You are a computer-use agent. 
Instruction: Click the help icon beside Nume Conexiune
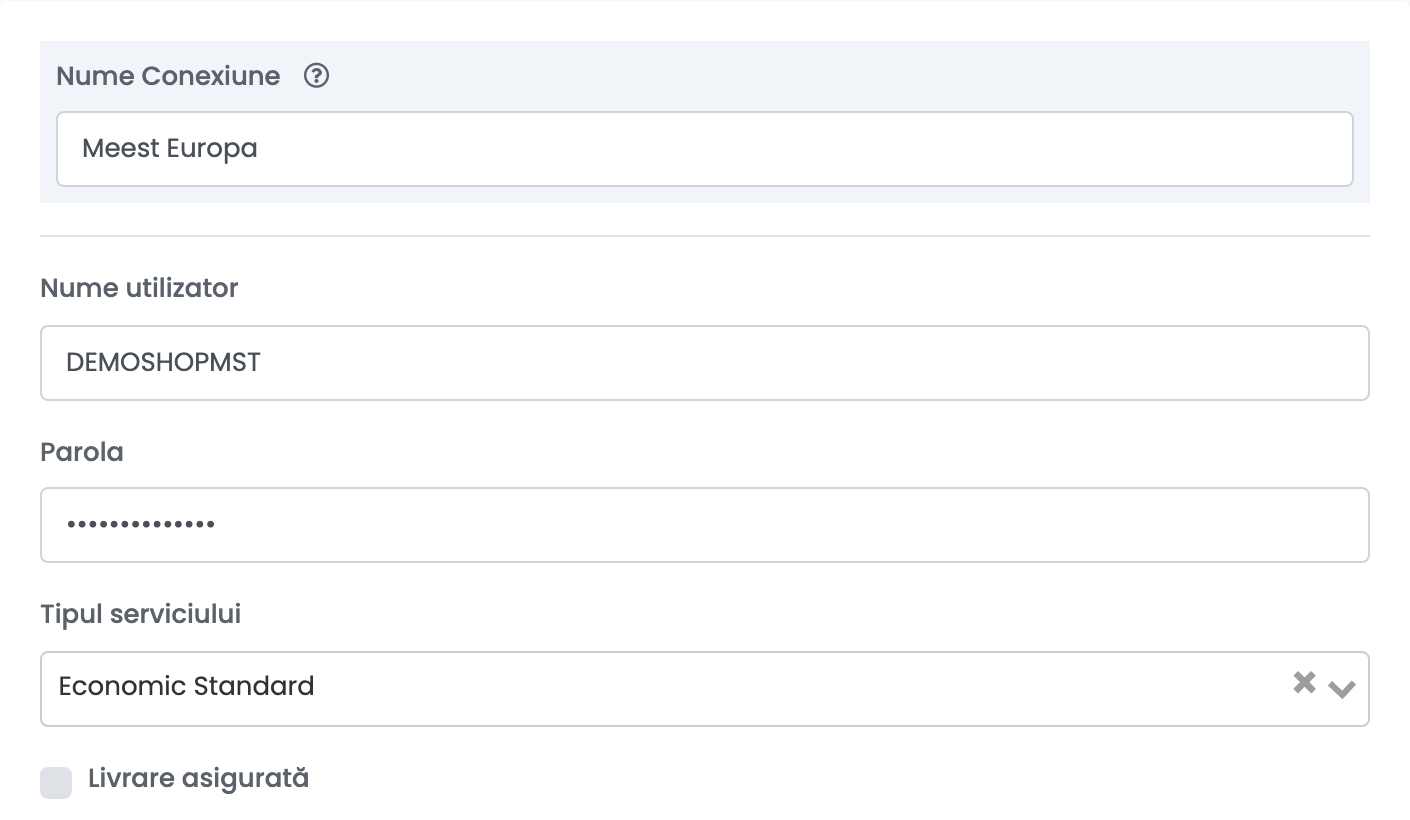317,76
